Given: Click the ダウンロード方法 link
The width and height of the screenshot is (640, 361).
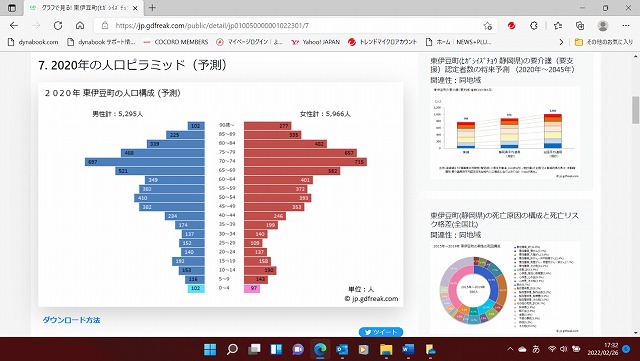Looking at the screenshot, I should tap(71, 320).
